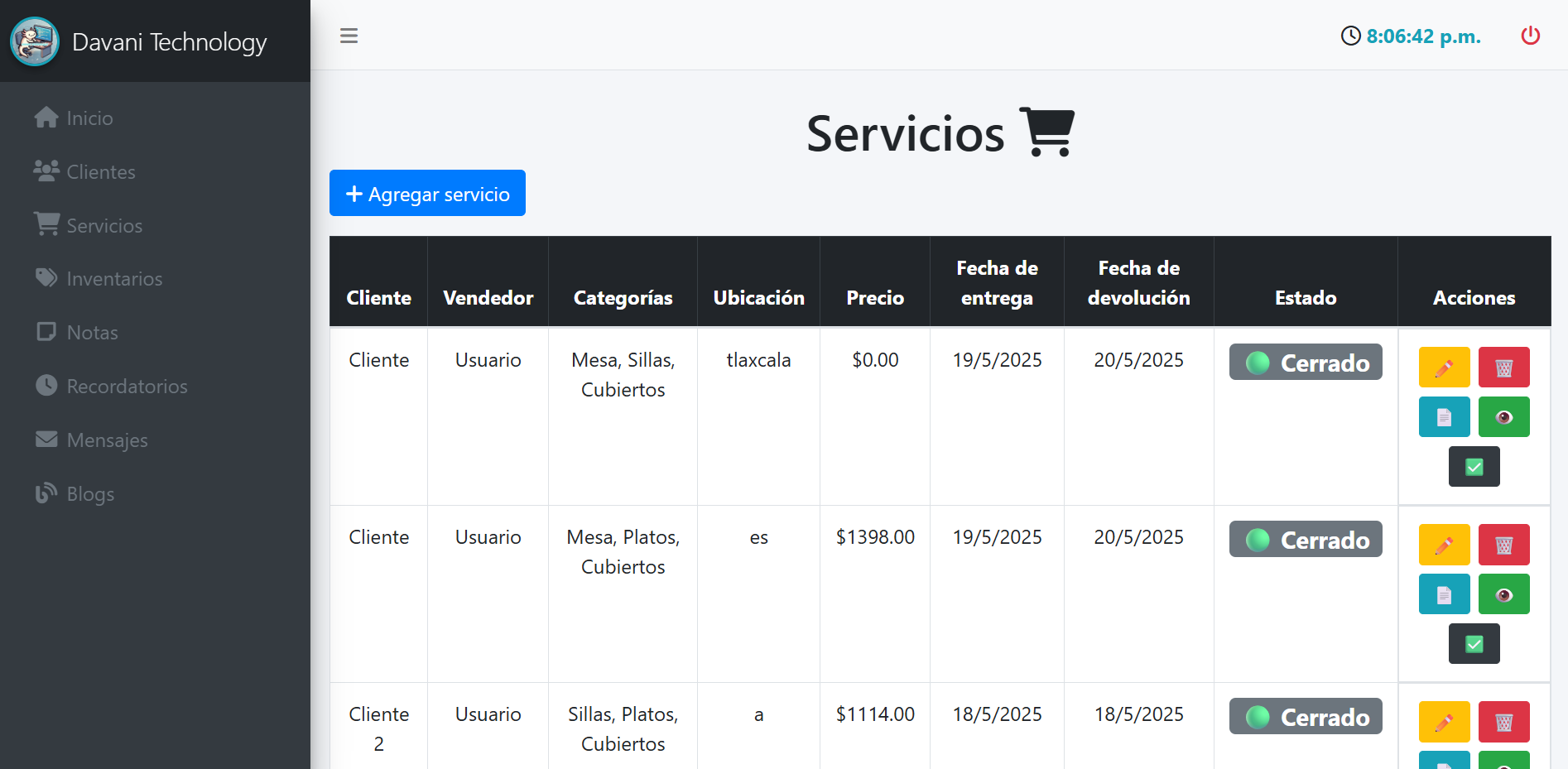
Task: Click the Davani Technology logo
Action: coord(35,41)
